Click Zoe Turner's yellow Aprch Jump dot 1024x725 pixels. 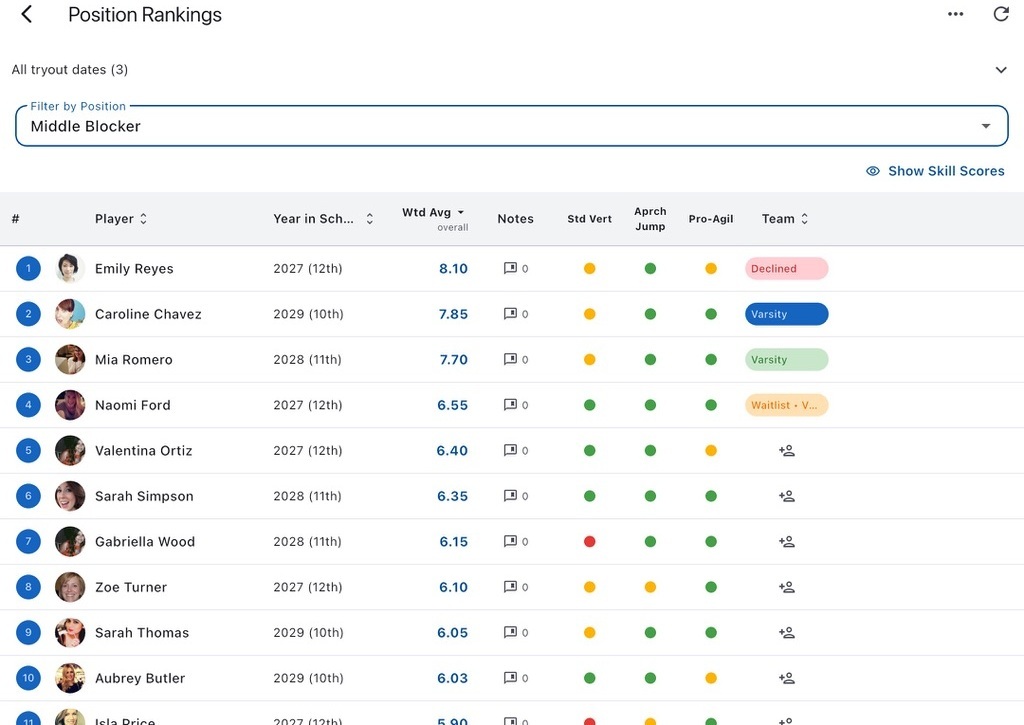click(x=650, y=587)
